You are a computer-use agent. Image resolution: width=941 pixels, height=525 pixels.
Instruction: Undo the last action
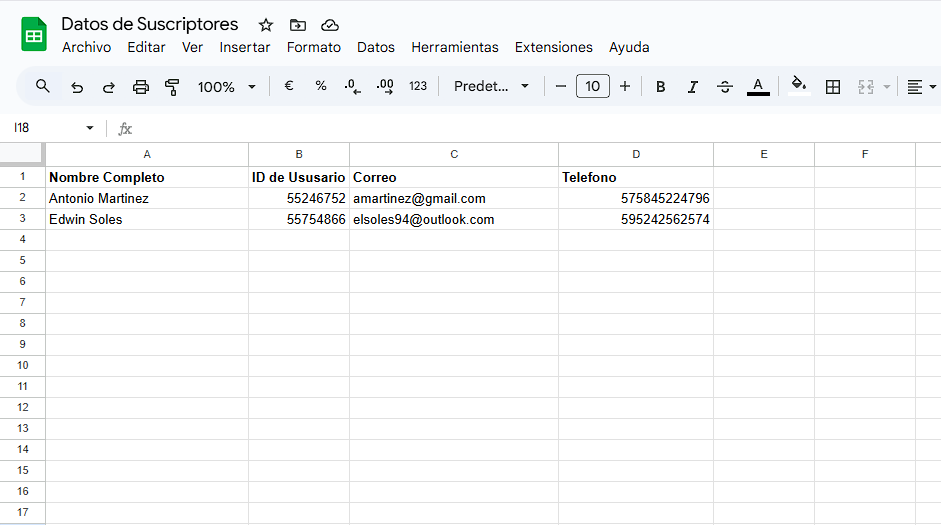pyautogui.click(x=77, y=87)
